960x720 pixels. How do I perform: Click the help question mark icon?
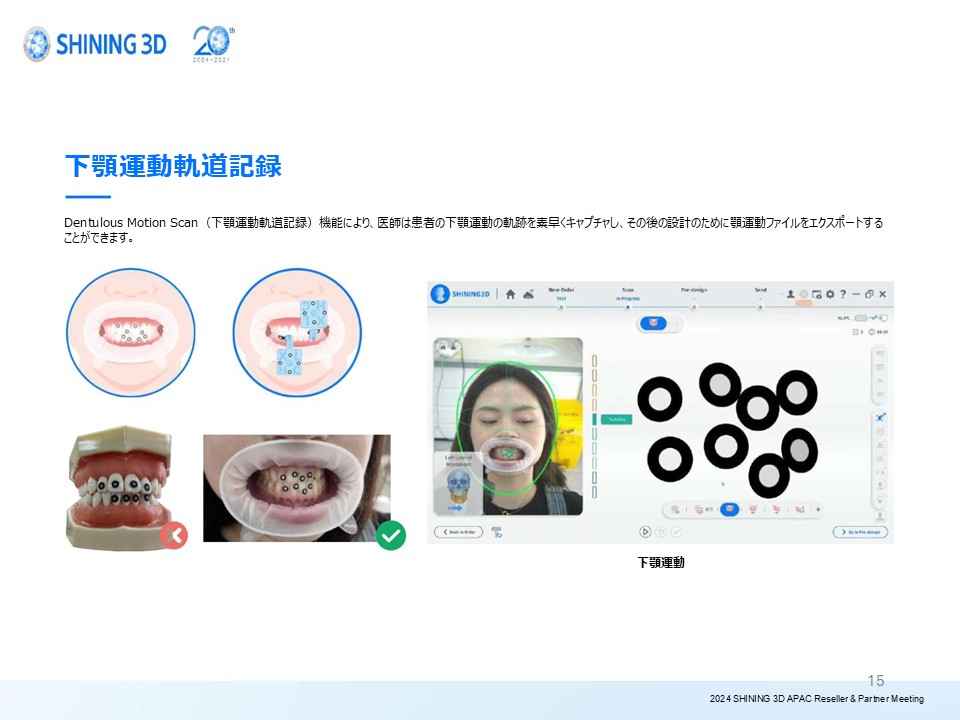click(x=842, y=294)
